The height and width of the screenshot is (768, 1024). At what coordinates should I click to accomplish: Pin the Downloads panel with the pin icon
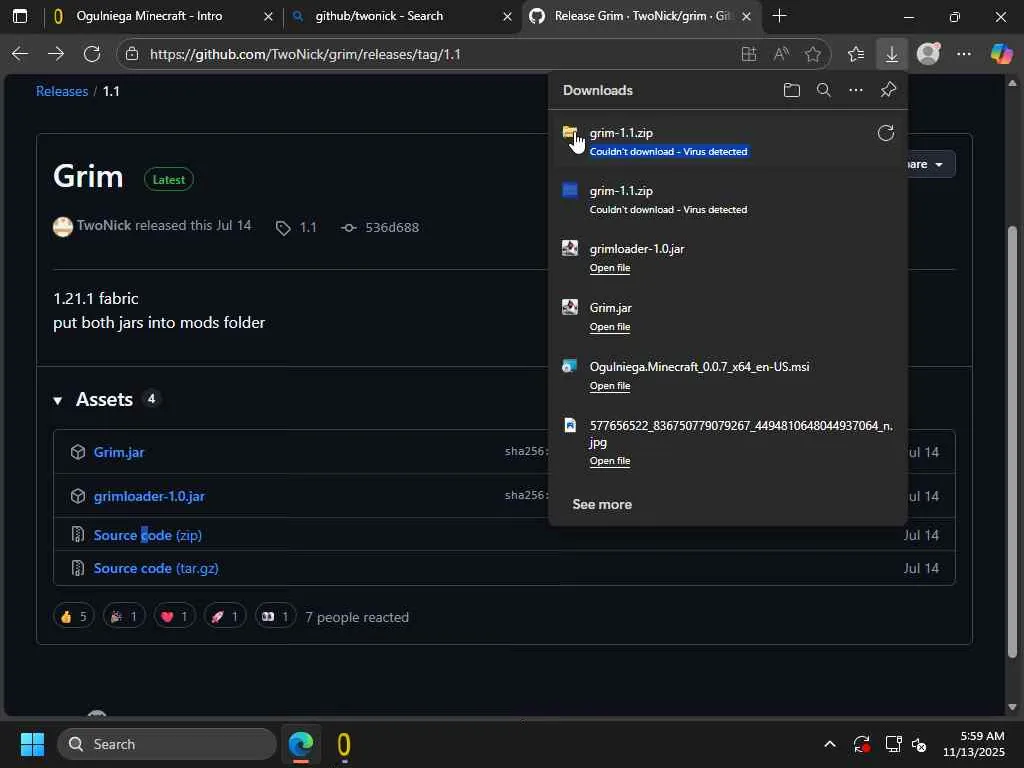tap(888, 90)
